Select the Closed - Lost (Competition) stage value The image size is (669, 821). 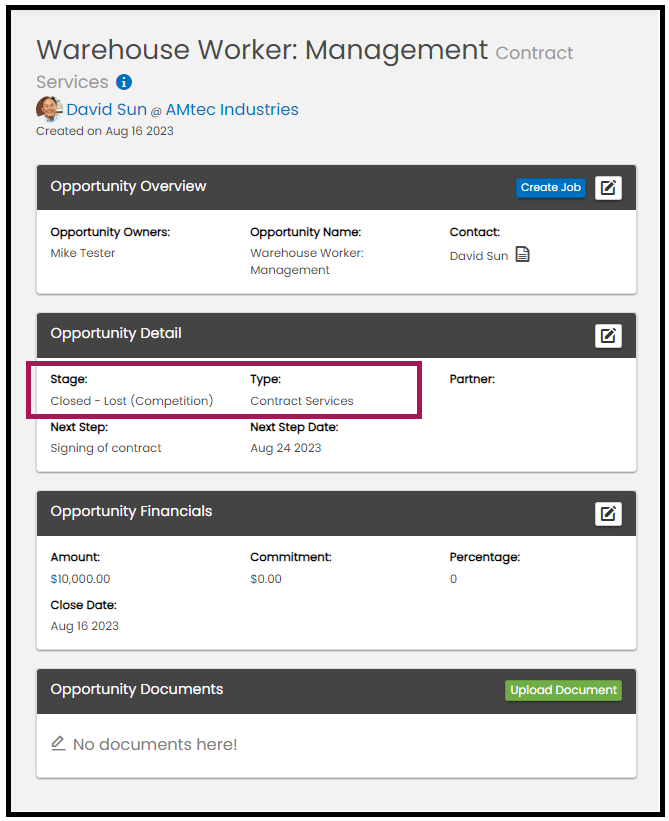point(132,401)
